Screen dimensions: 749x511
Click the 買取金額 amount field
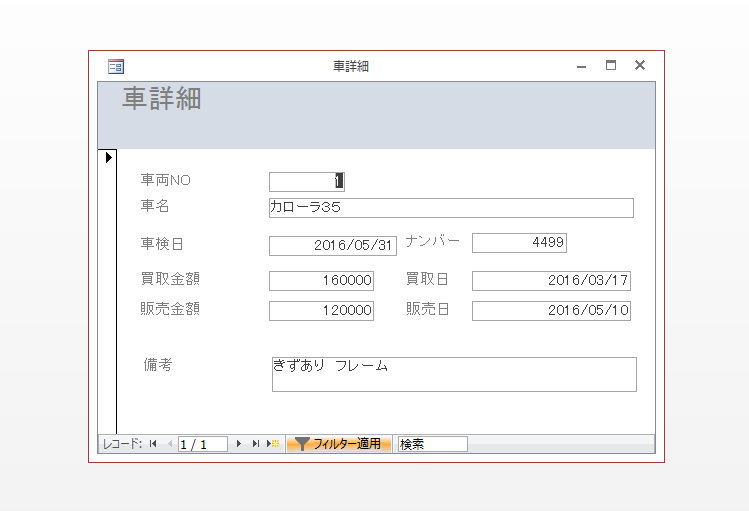pyautogui.click(x=321, y=281)
